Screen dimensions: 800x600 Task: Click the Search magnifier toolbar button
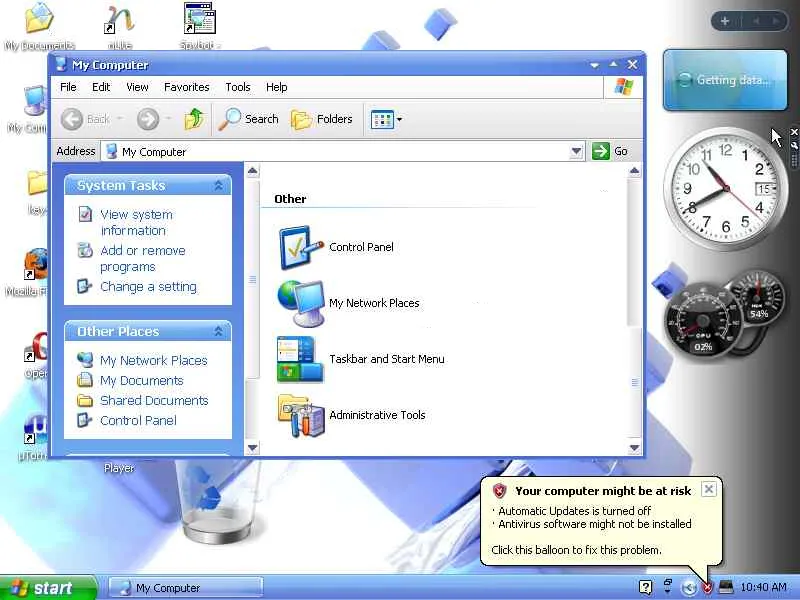tap(249, 119)
